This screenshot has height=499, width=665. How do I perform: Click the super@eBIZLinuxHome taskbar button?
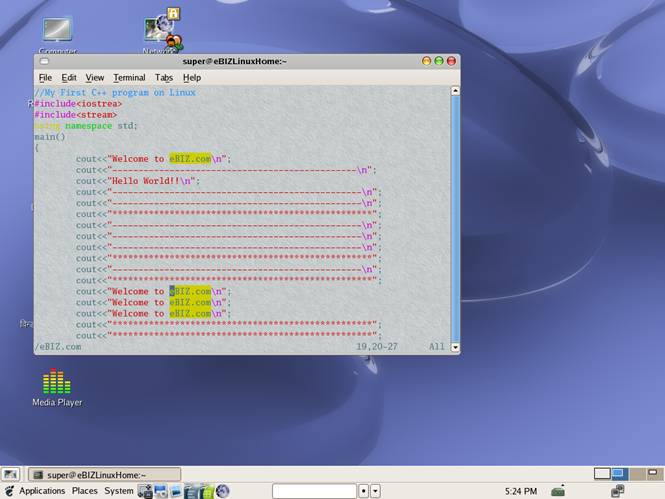(103, 474)
